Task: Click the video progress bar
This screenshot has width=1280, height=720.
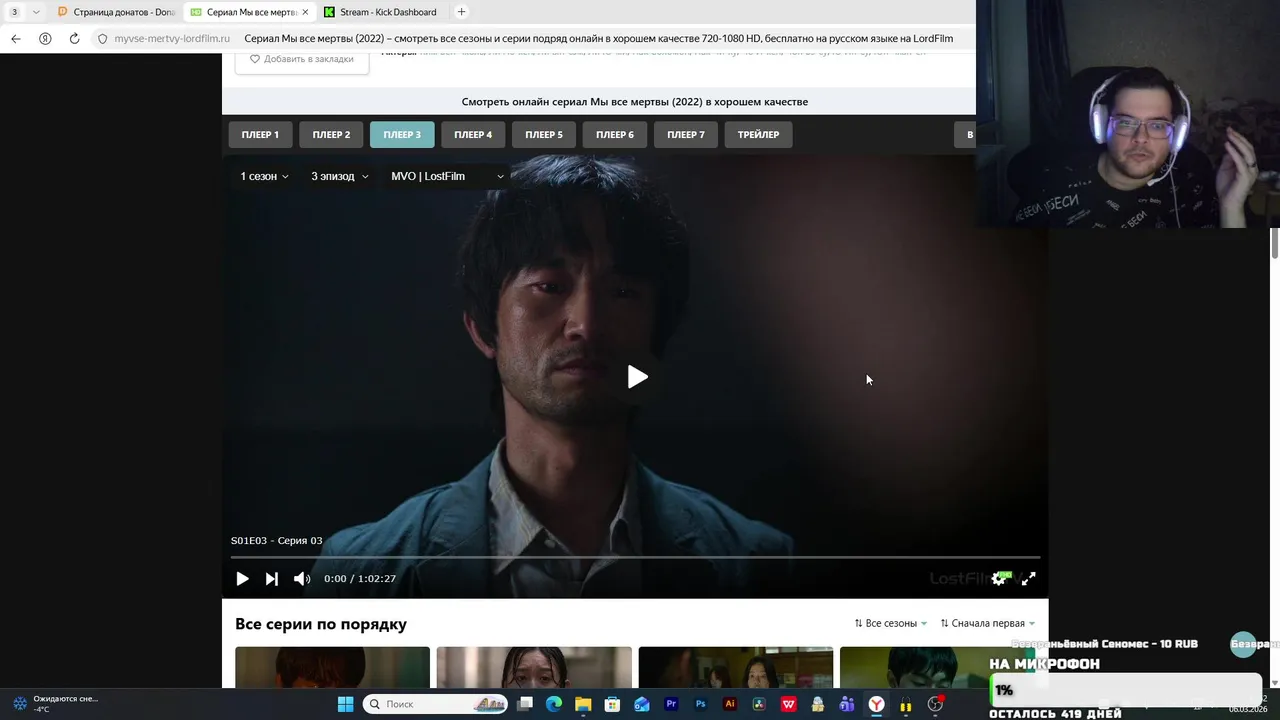Action: tap(635, 557)
